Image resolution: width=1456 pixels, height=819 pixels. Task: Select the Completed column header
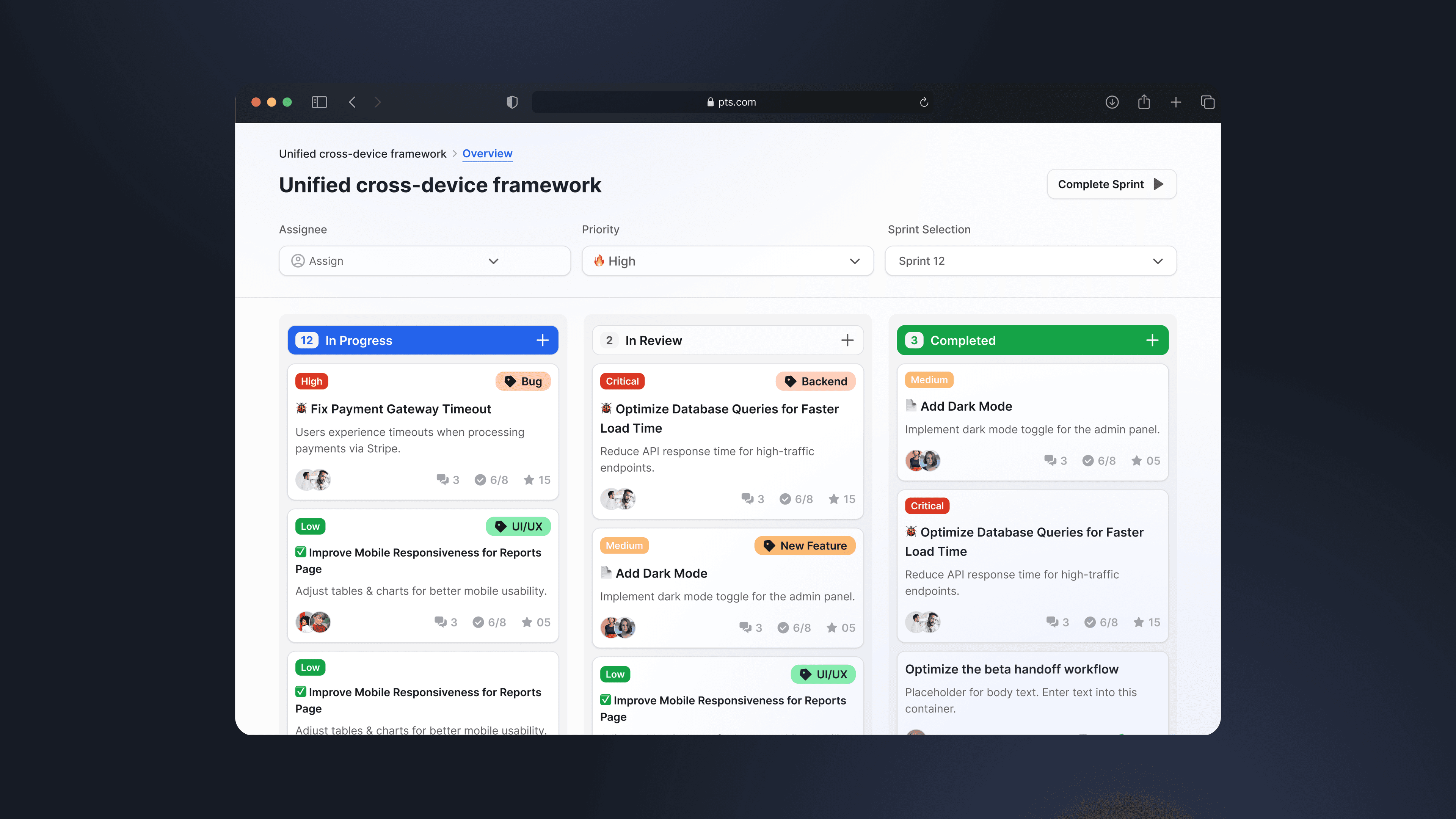coord(1032,340)
